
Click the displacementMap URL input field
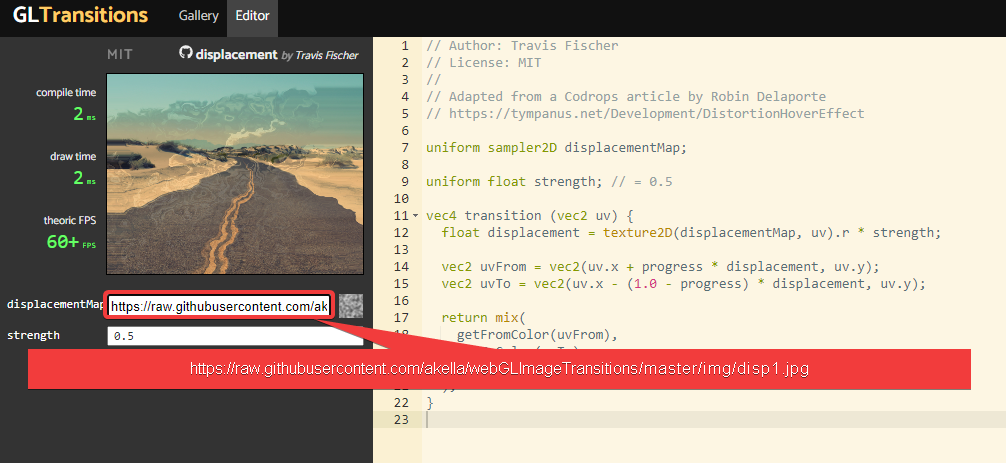tap(219, 307)
